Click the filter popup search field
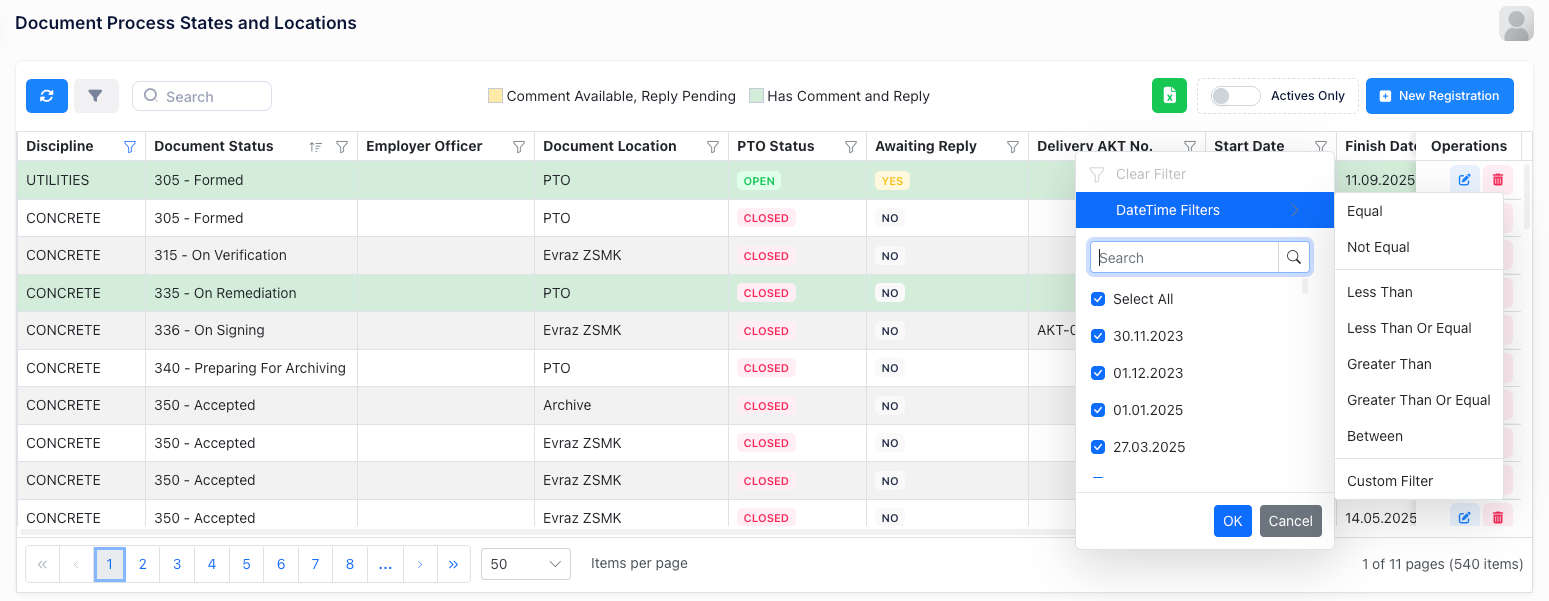Viewport: 1549px width, 601px height. pos(1186,258)
